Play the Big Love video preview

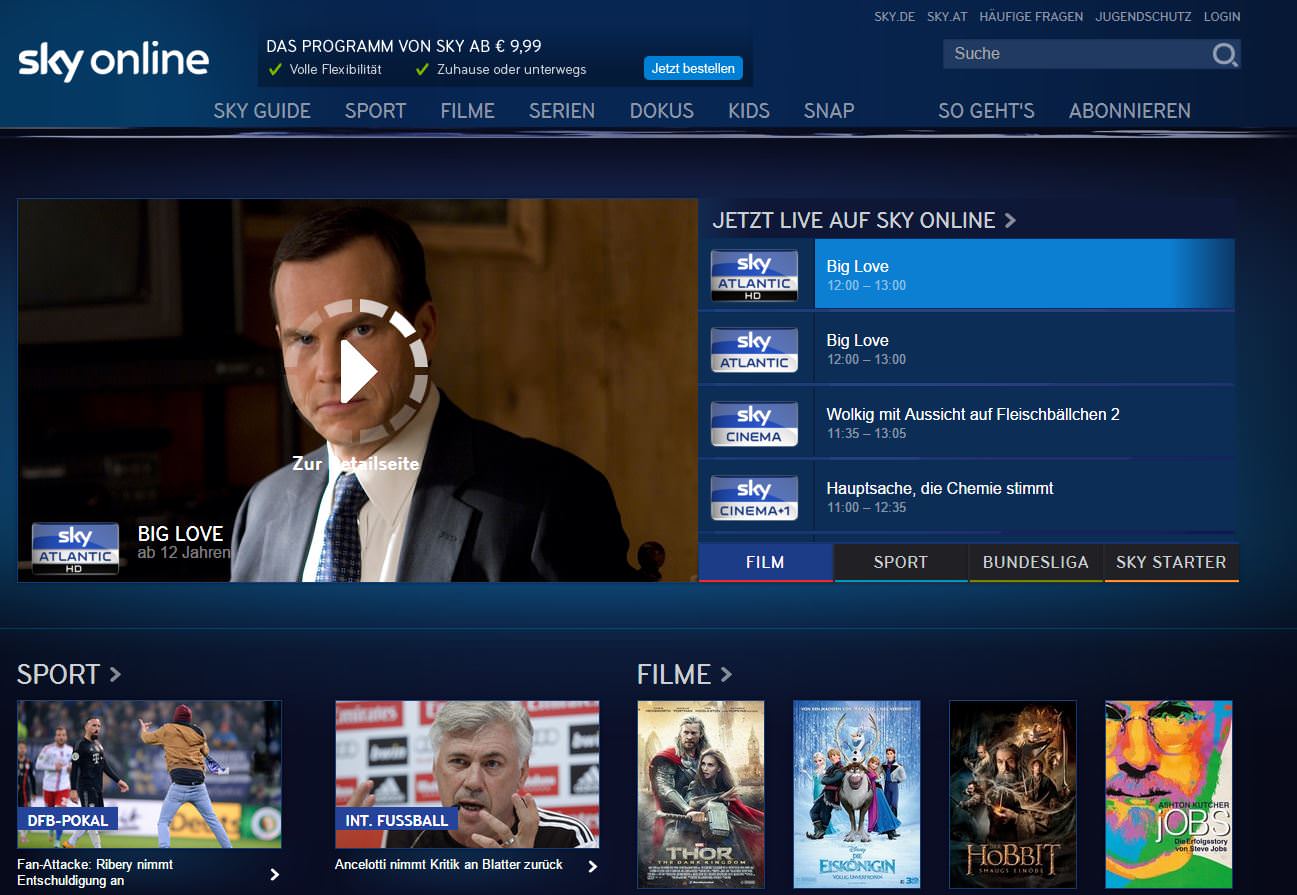click(x=357, y=371)
